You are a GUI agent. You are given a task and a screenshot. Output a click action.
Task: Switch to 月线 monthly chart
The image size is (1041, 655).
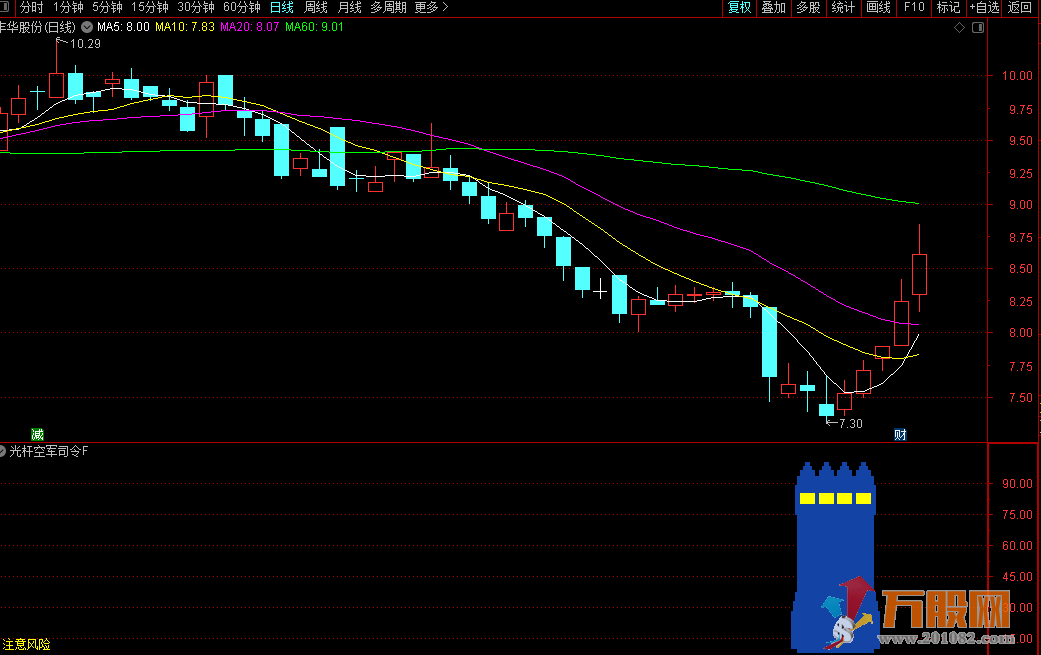tap(350, 7)
